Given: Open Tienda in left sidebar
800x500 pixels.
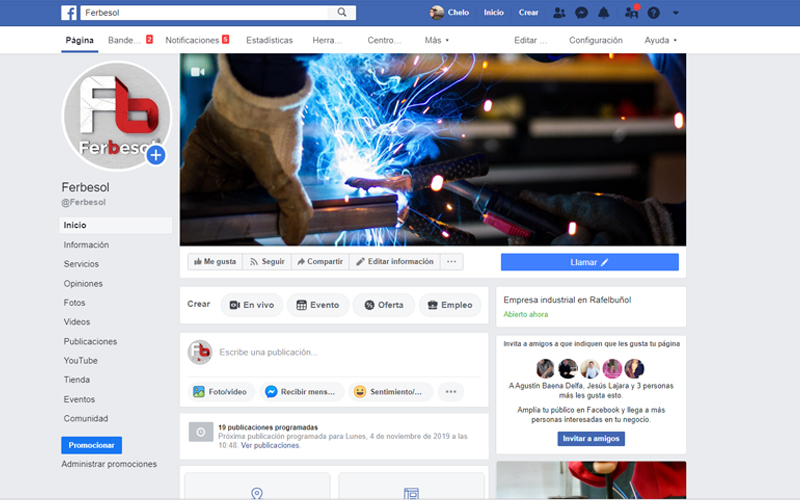Looking at the screenshot, I should (77, 380).
